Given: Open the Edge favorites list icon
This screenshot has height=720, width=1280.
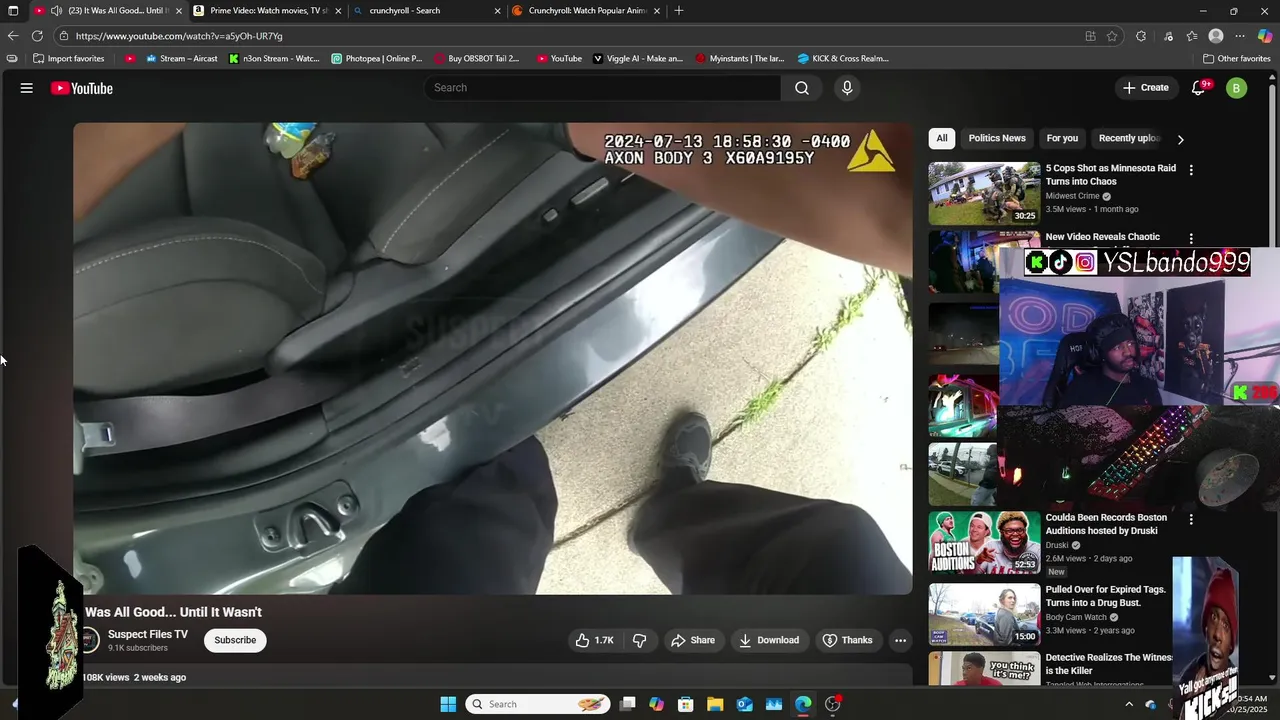Looking at the screenshot, I should (x=1192, y=36).
